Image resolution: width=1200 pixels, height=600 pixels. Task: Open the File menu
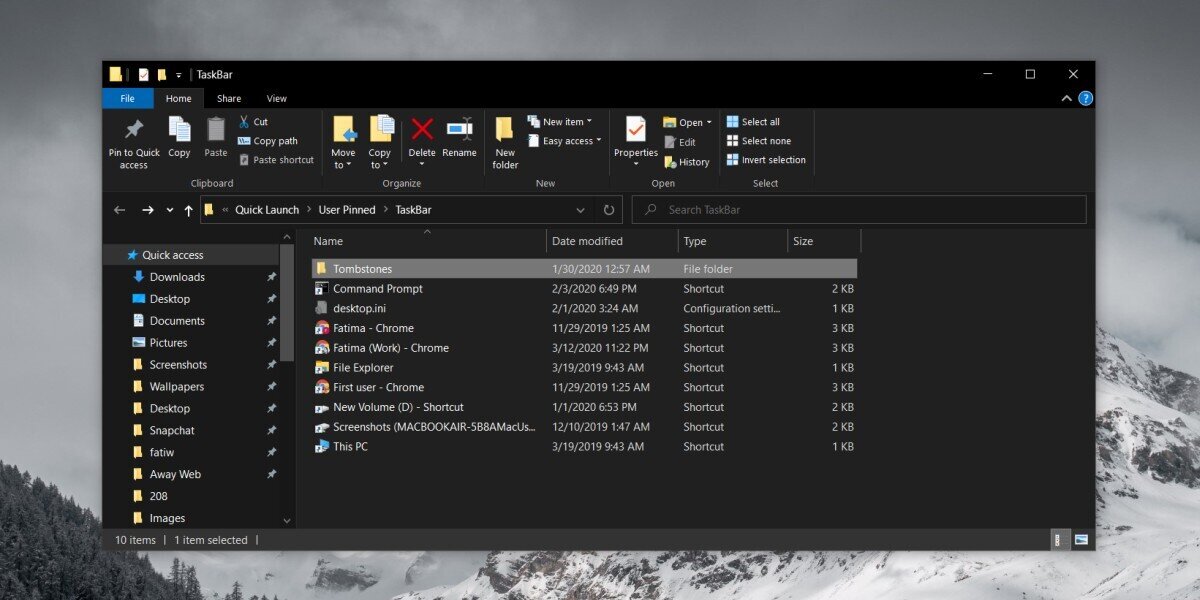click(127, 98)
